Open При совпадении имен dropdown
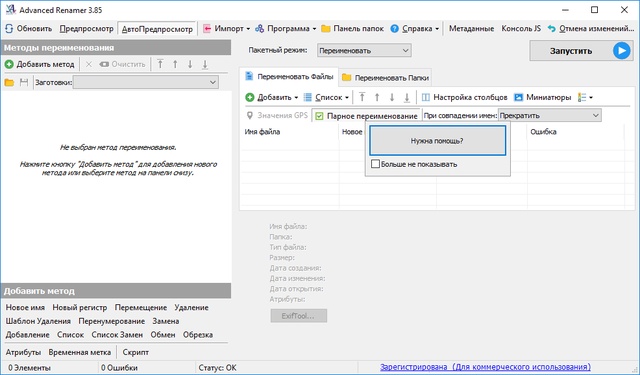 coord(549,115)
